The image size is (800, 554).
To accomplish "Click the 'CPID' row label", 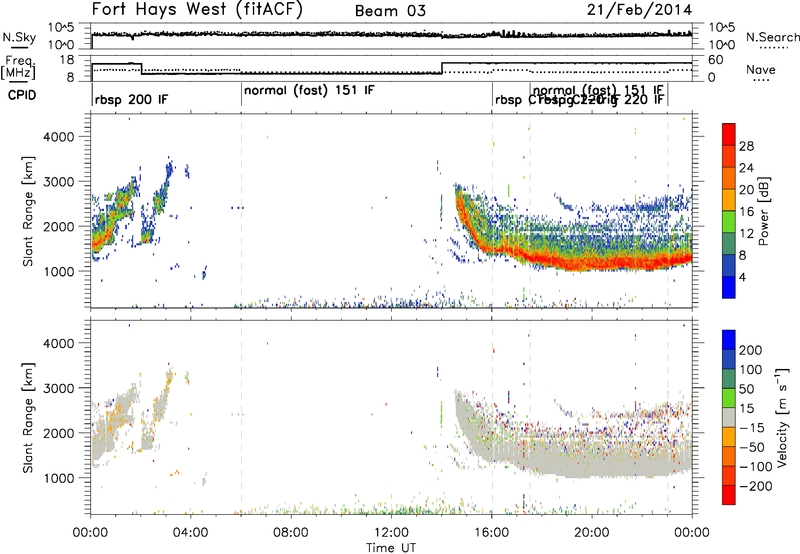I will click(22, 95).
